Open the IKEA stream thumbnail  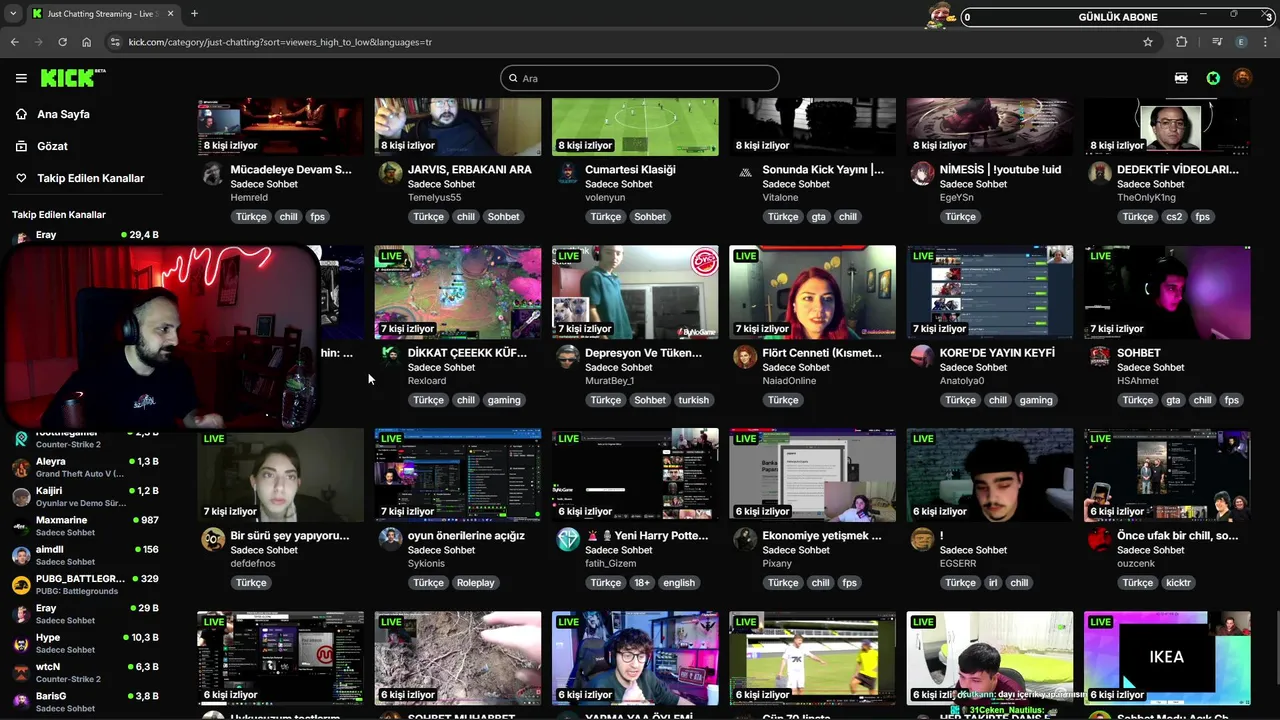coord(1167,659)
